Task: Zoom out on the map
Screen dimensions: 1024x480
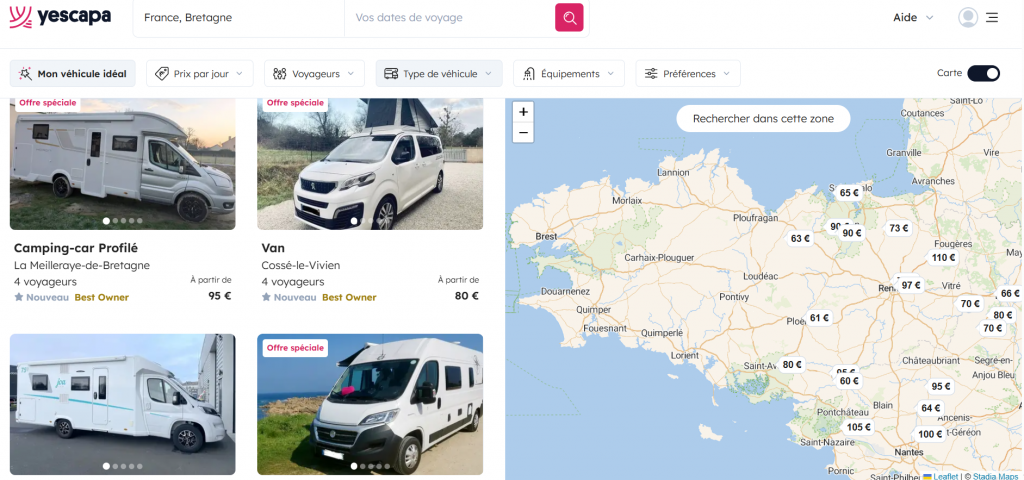Action: point(523,133)
